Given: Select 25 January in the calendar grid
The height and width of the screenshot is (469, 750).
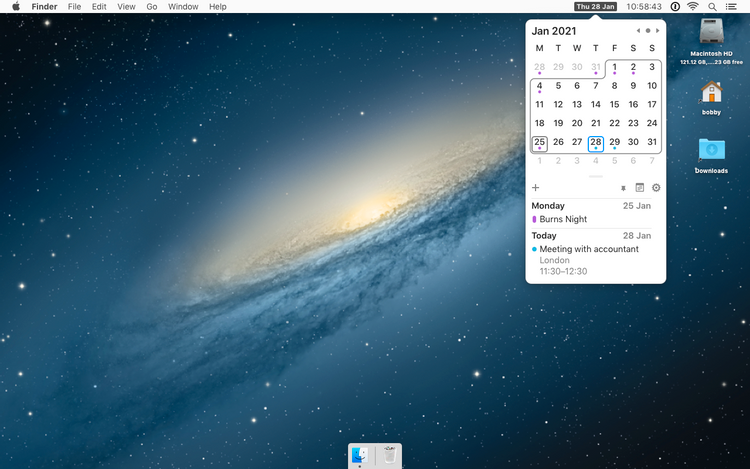Looking at the screenshot, I should [540, 142].
